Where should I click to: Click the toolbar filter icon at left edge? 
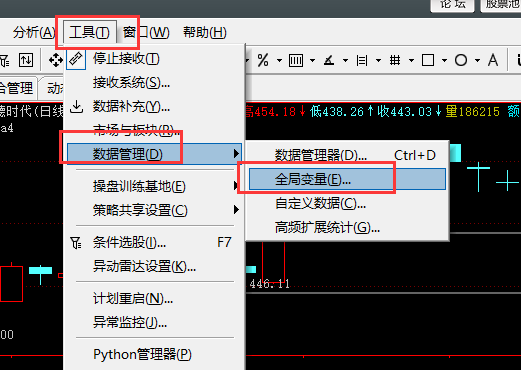[4, 61]
